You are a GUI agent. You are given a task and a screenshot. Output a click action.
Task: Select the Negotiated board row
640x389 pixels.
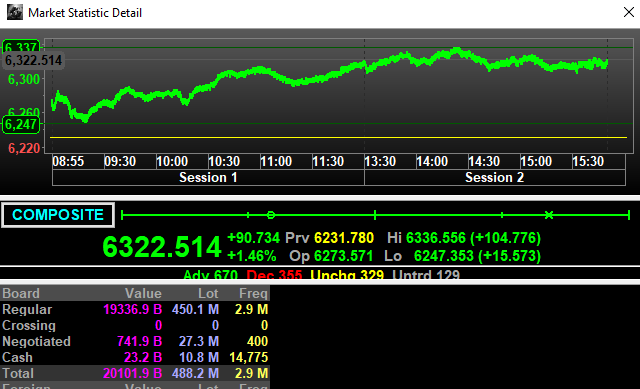pyautogui.click(x=135, y=341)
